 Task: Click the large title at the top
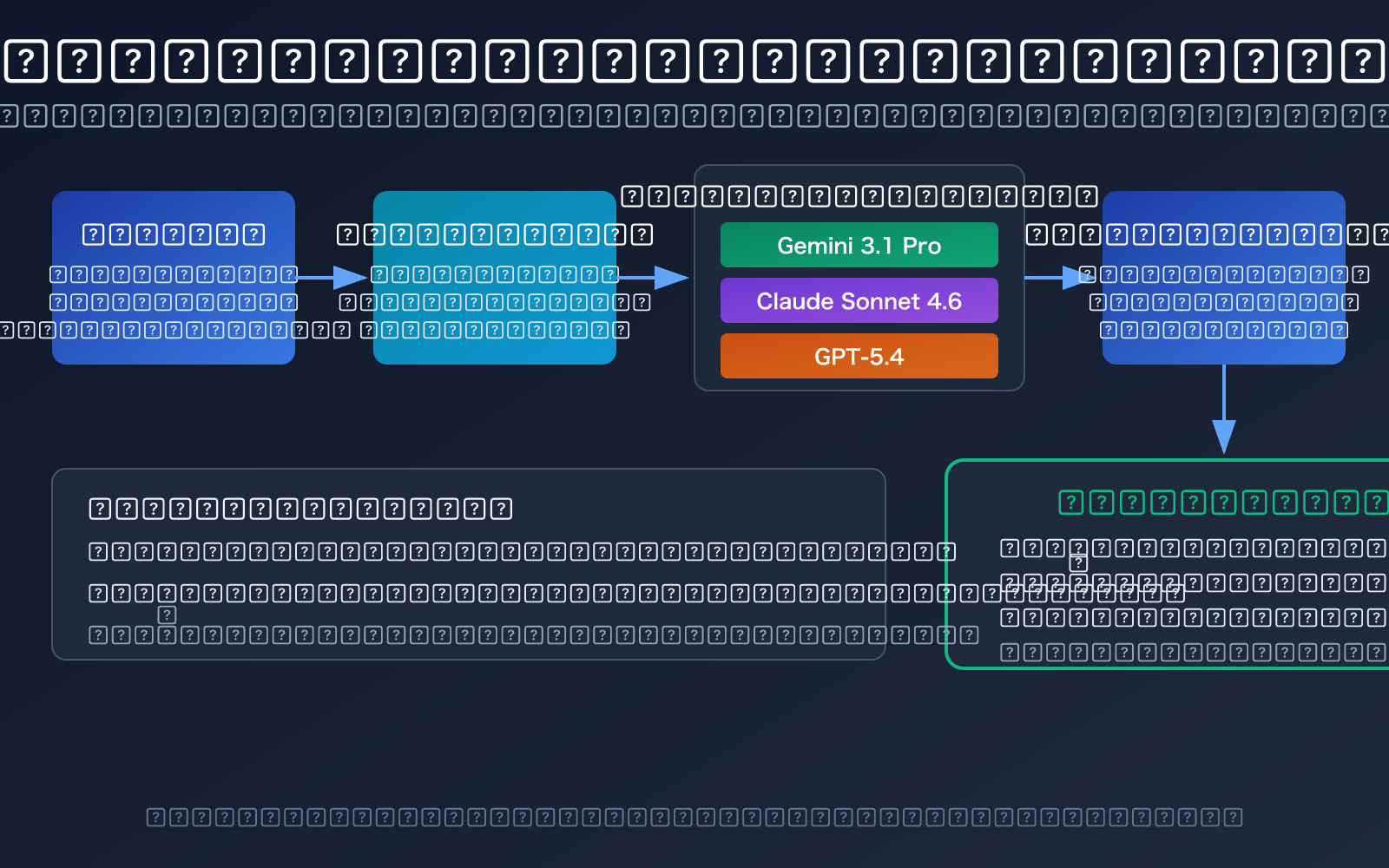[x=694, y=62]
